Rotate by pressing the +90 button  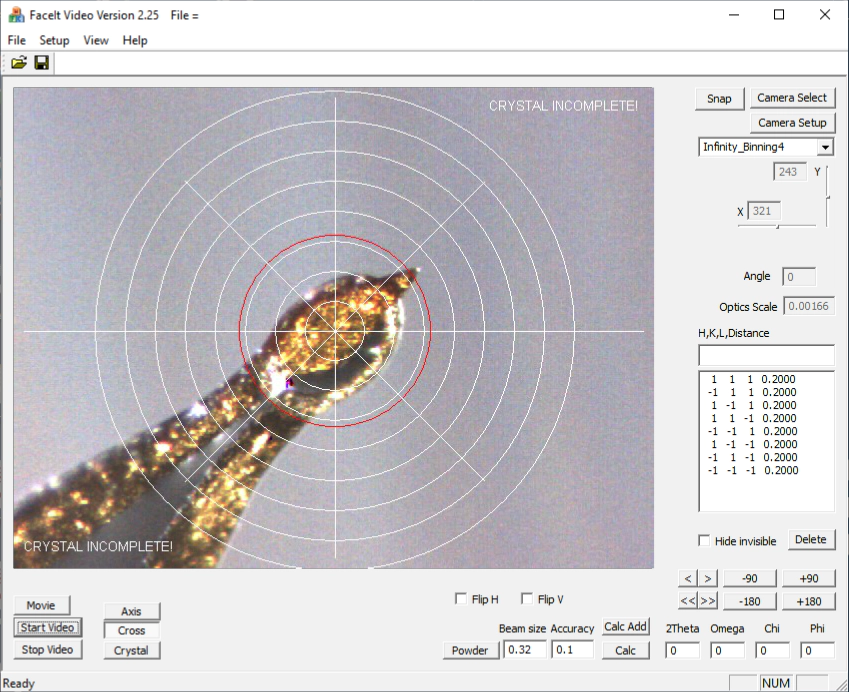tap(809, 578)
